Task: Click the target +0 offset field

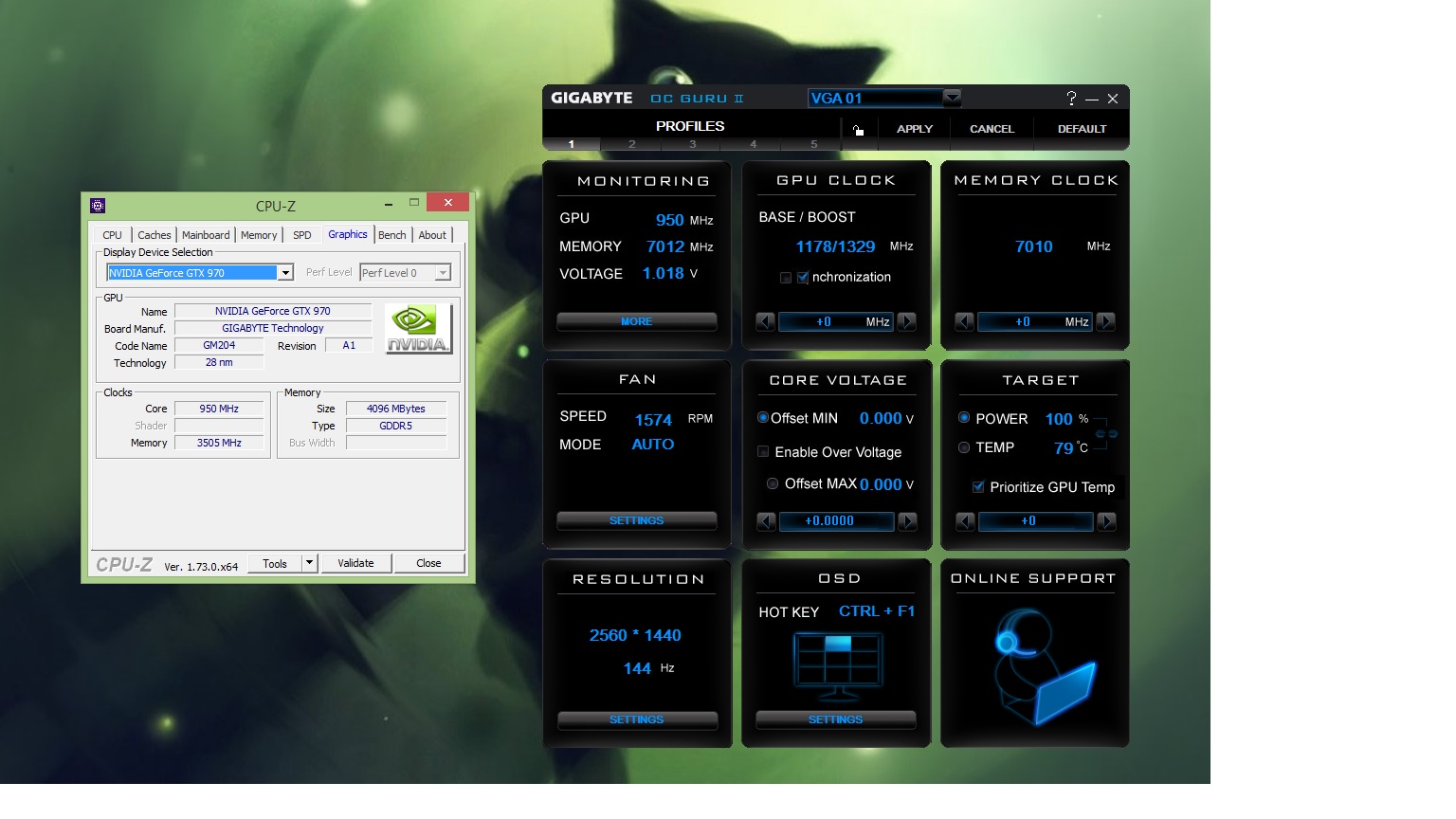Action: click(x=1036, y=521)
